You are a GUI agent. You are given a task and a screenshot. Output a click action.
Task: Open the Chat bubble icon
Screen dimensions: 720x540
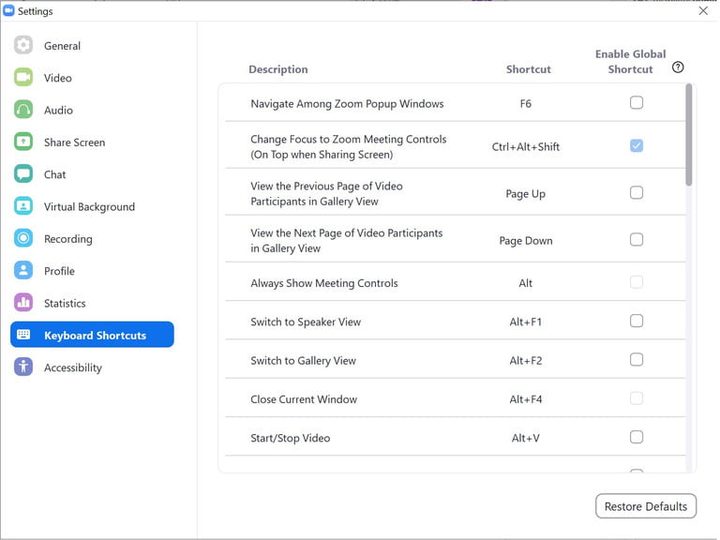[x=24, y=174]
